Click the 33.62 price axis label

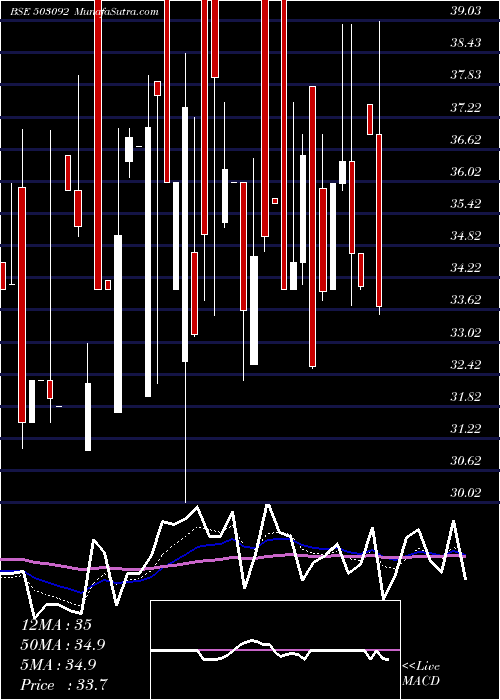click(x=466, y=300)
